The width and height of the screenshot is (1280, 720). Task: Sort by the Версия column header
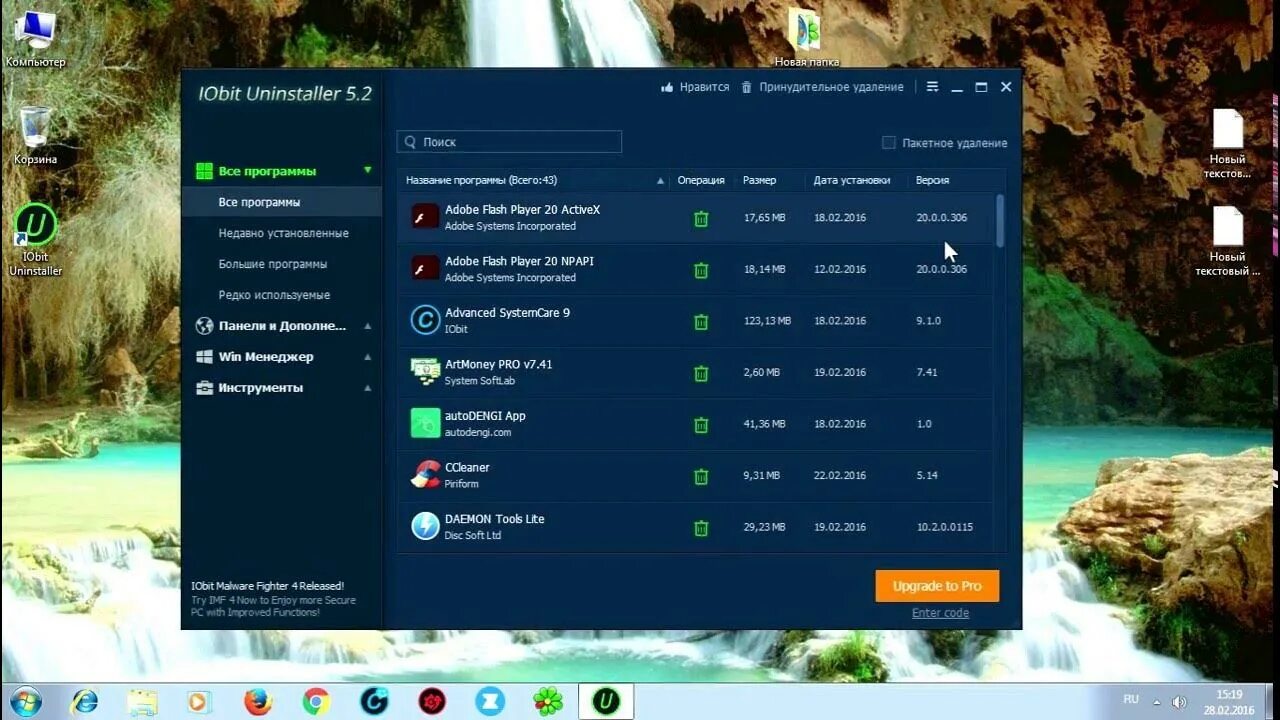tap(932, 180)
